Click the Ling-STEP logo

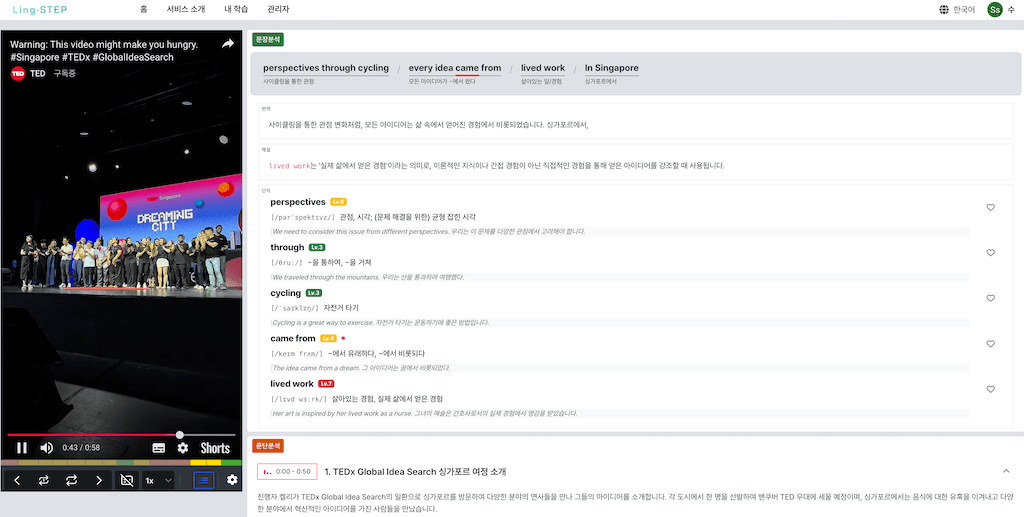tap(40, 10)
